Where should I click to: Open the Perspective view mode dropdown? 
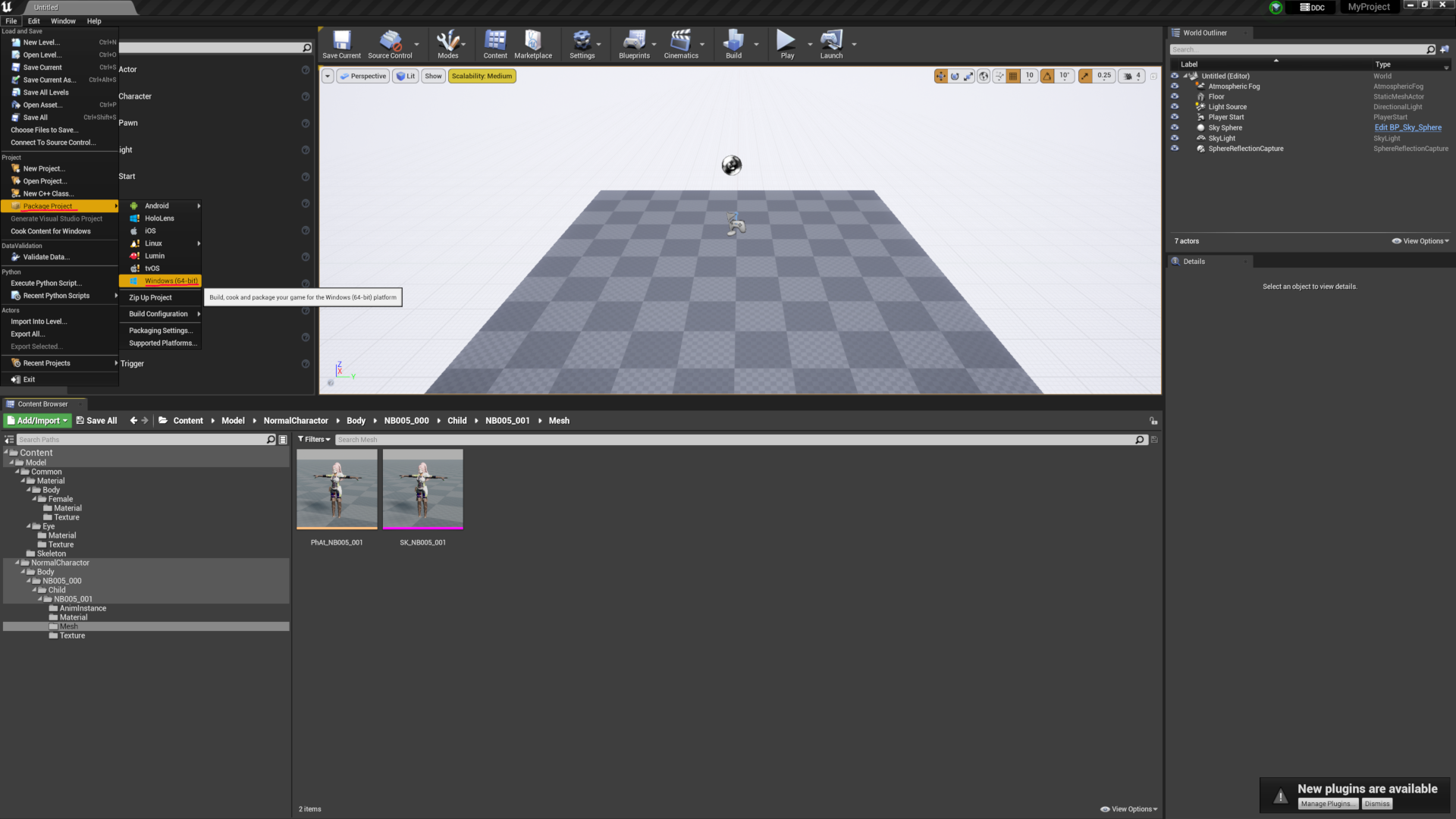362,76
